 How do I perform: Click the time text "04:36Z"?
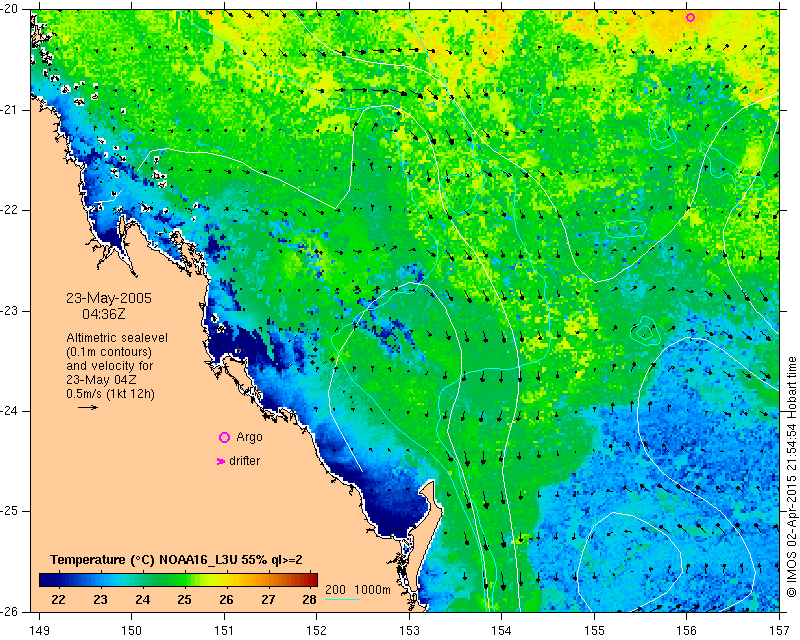[x=104, y=314]
